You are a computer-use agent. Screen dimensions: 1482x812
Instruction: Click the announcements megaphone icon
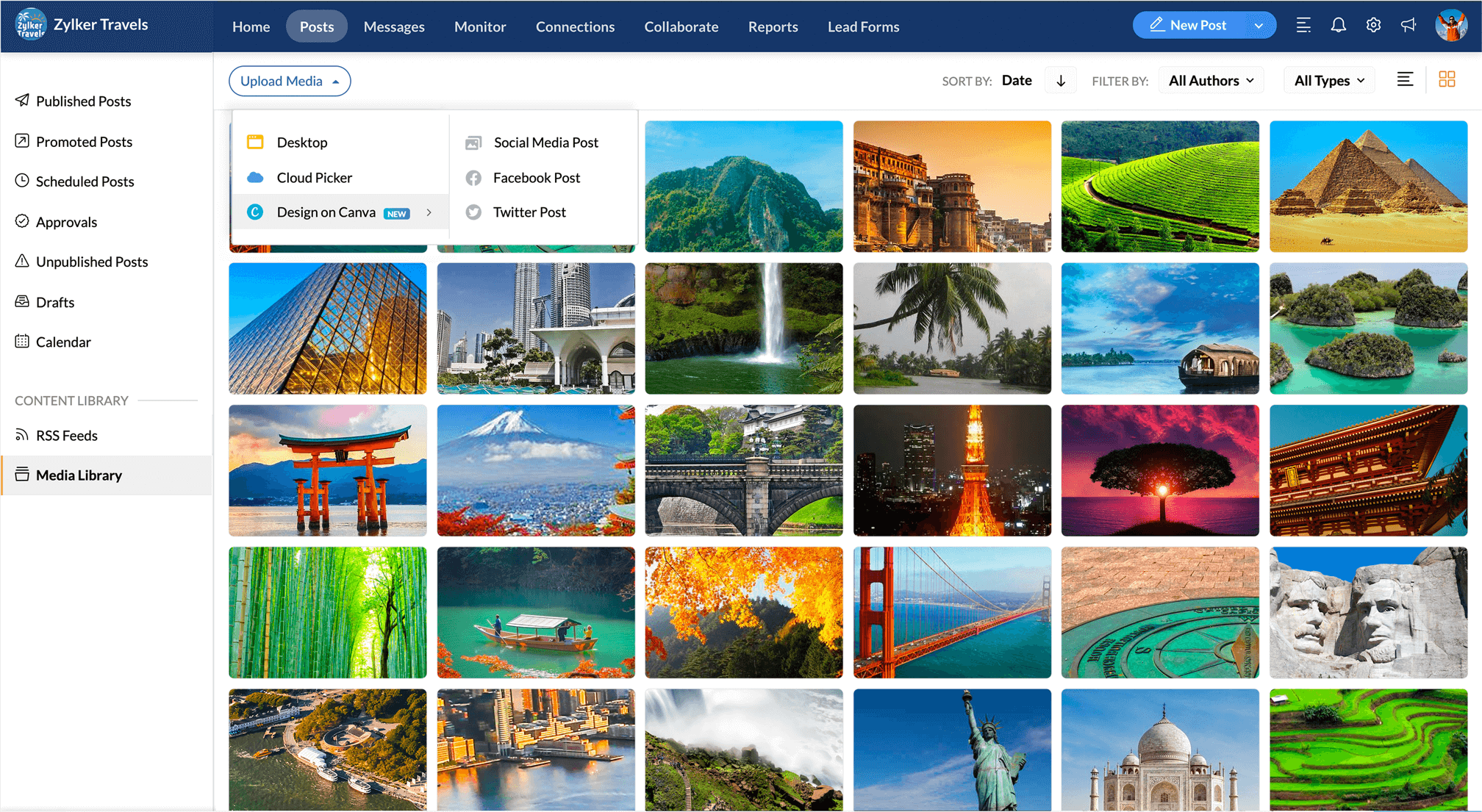1408,26
